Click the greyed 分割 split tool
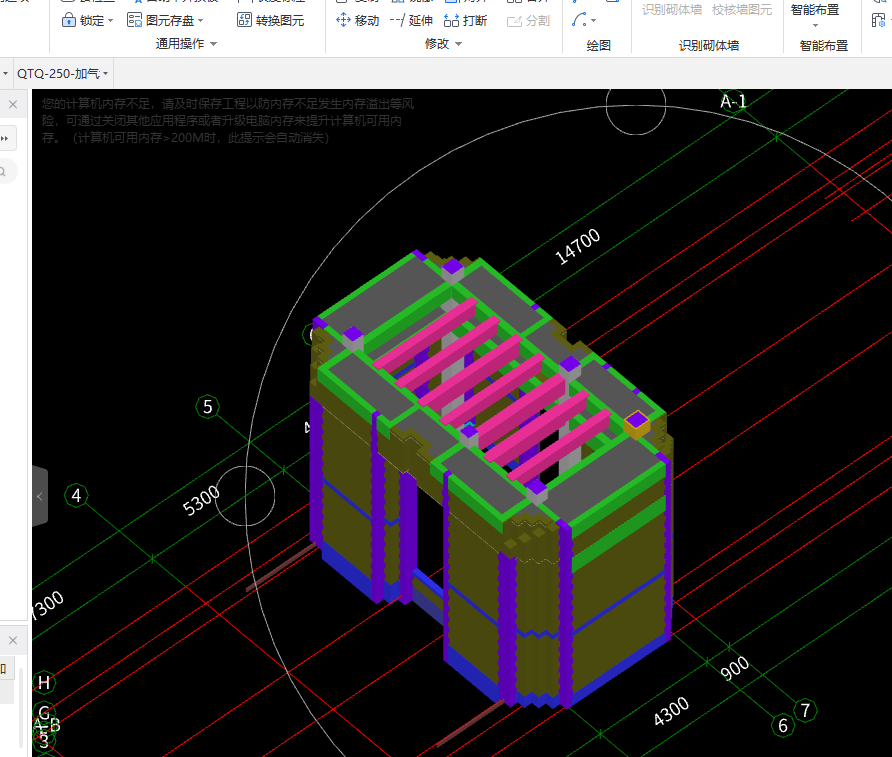Image resolution: width=892 pixels, height=757 pixels. 528,20
